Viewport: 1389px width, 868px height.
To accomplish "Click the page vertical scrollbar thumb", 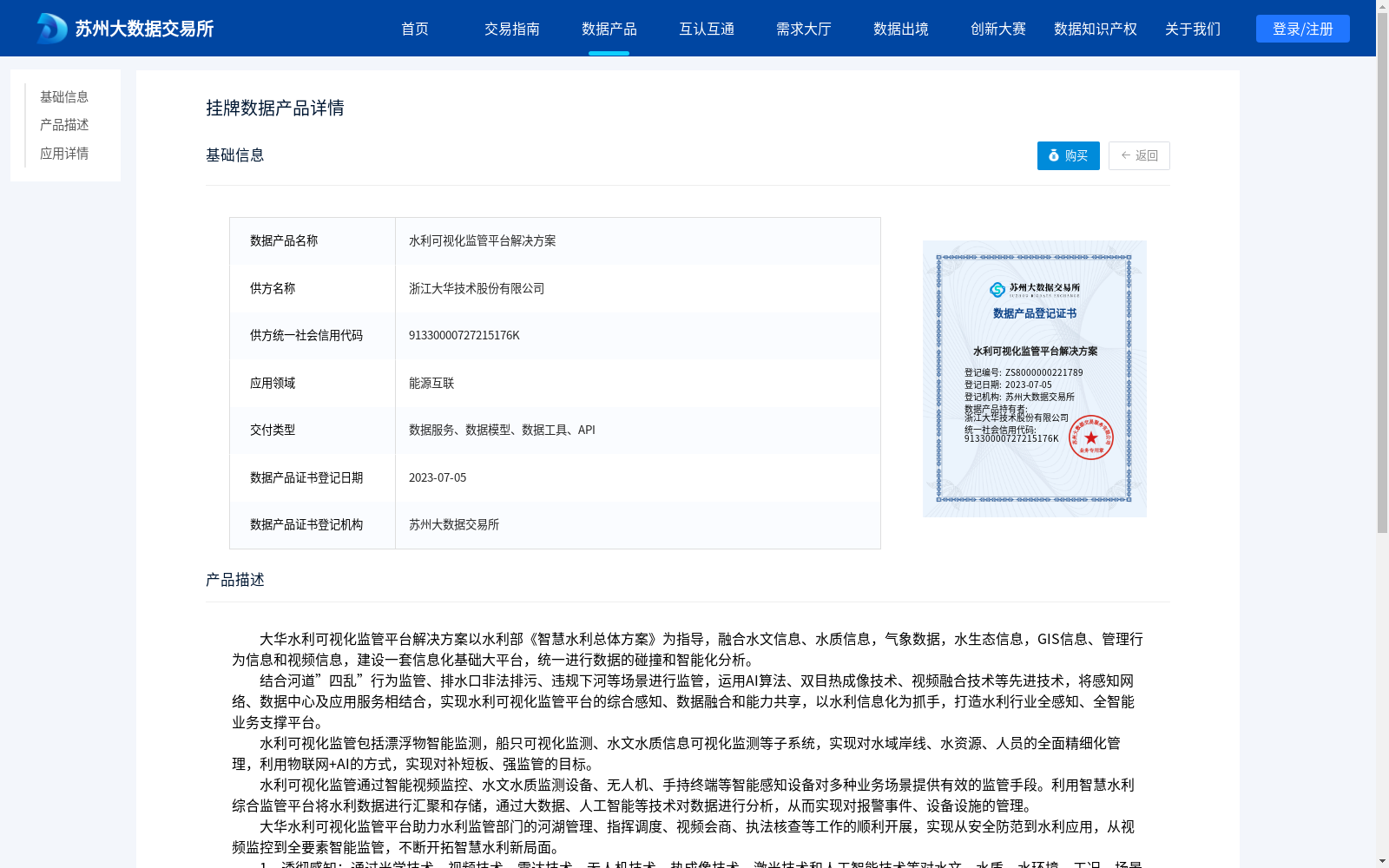I will click(1382, 272).
